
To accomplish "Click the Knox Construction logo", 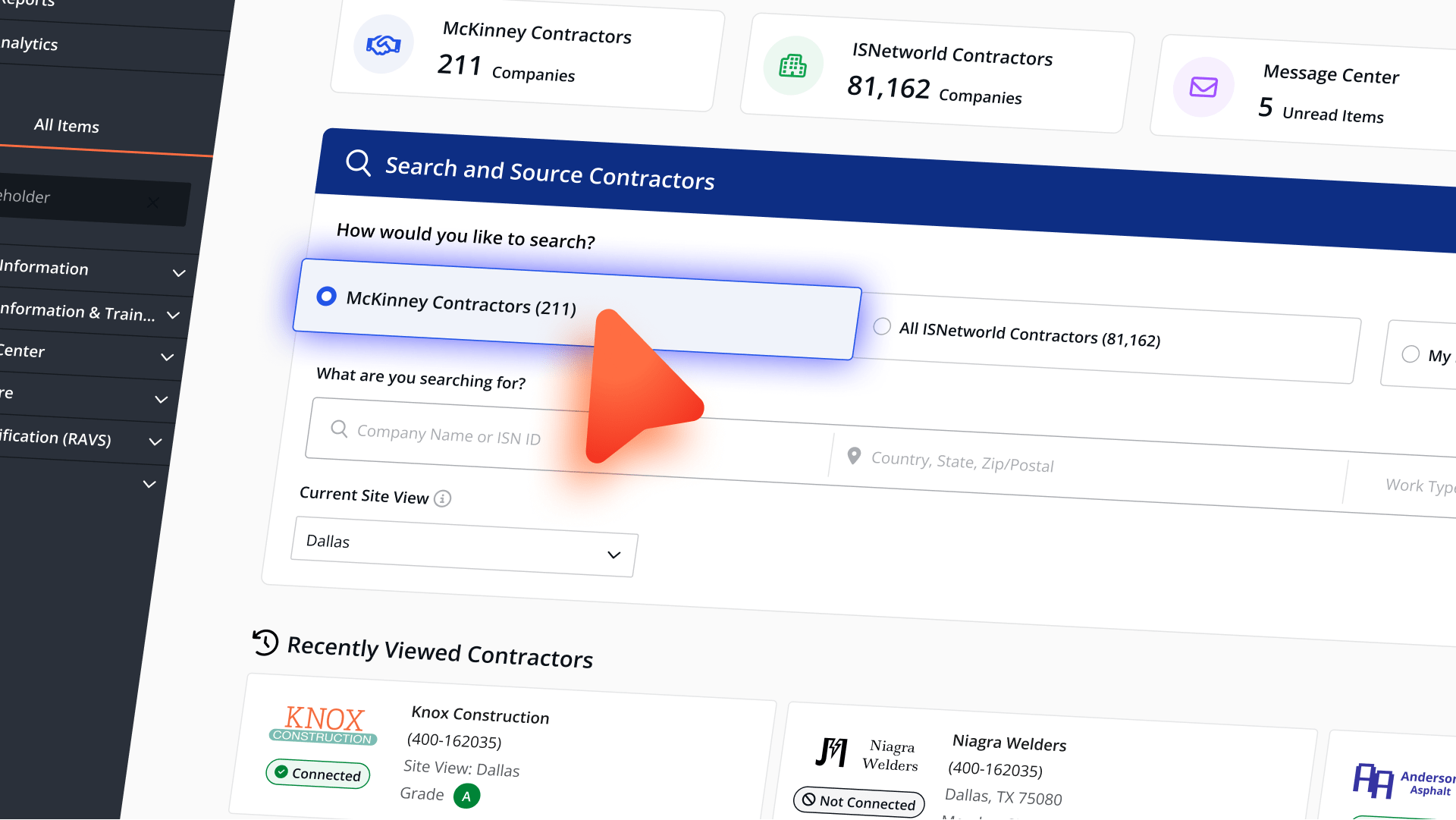I will [x=324, y=725].
